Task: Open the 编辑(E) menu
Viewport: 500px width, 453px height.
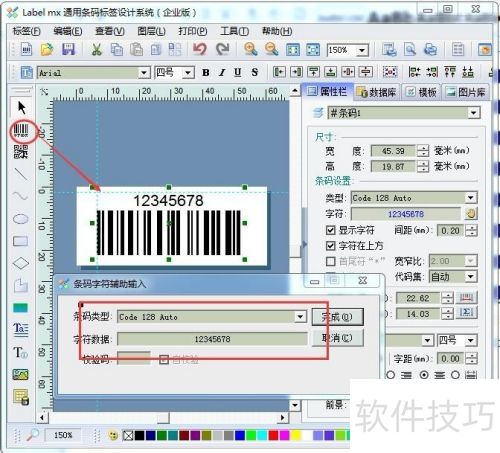Action: click(68, 31)
